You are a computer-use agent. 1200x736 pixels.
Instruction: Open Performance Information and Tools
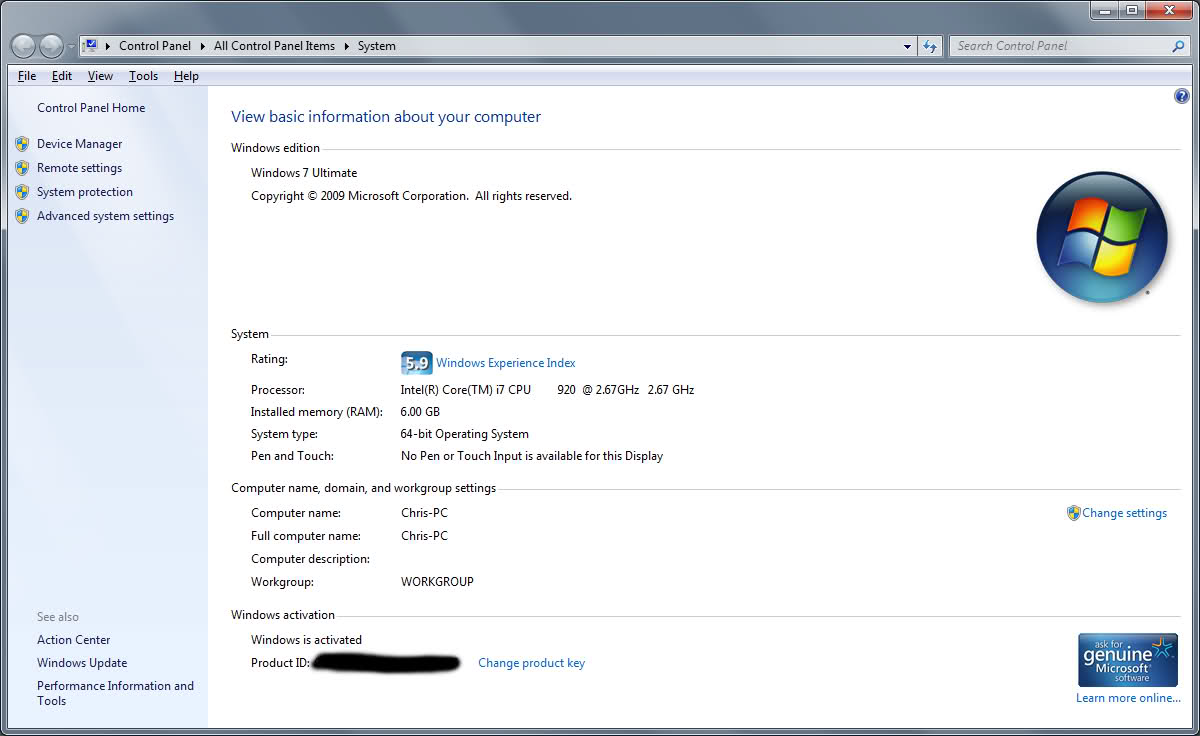click(115, 693)
